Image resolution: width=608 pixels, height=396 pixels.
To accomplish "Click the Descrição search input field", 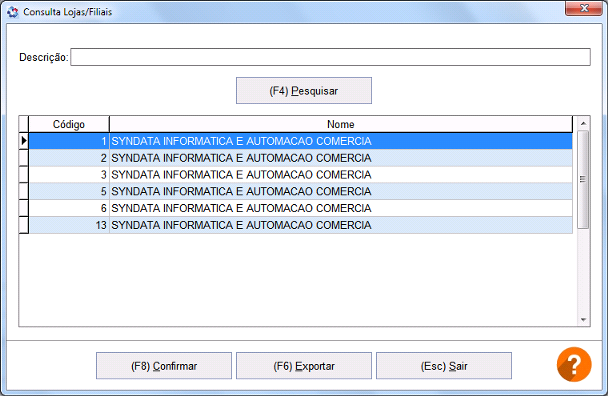I will coord(330,57).
